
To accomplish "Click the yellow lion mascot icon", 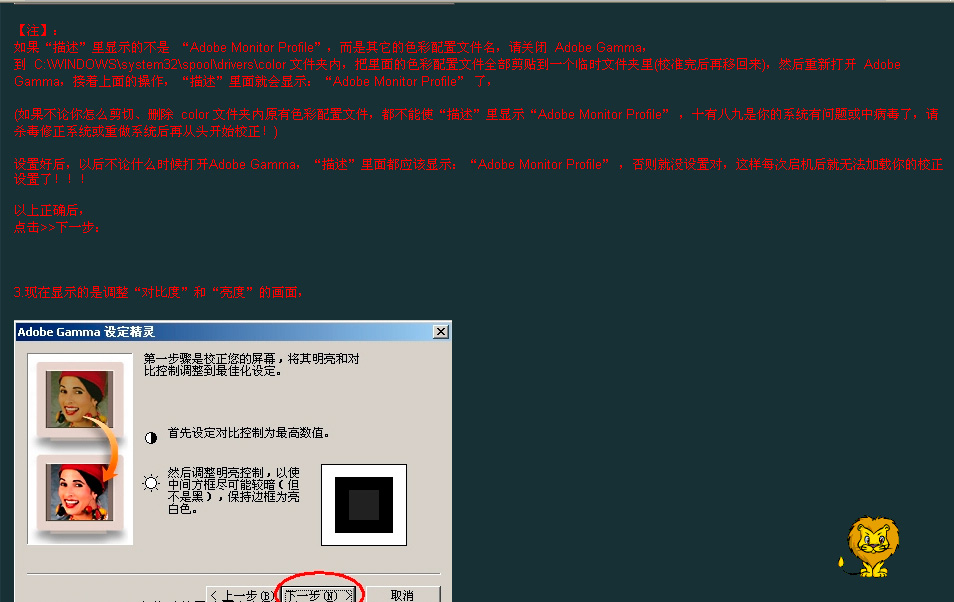I will [871, 547].
